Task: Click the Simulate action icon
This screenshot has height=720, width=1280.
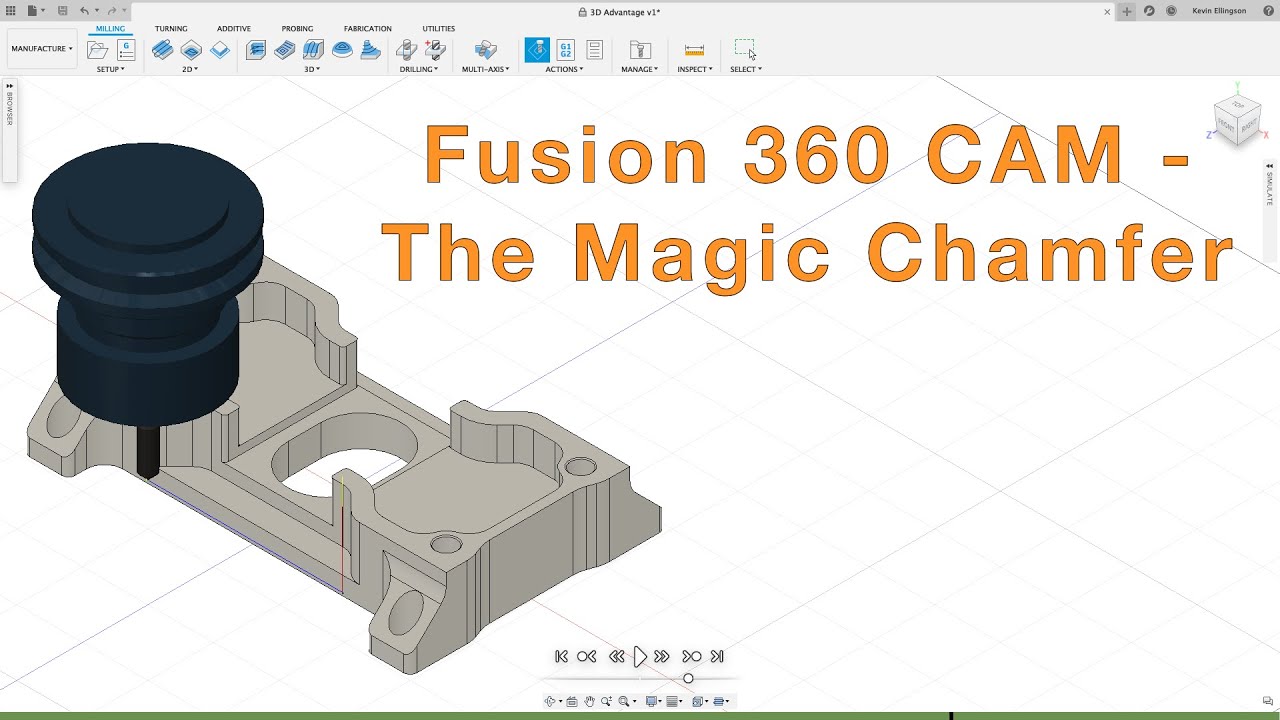Action: (x=537, y=49)
